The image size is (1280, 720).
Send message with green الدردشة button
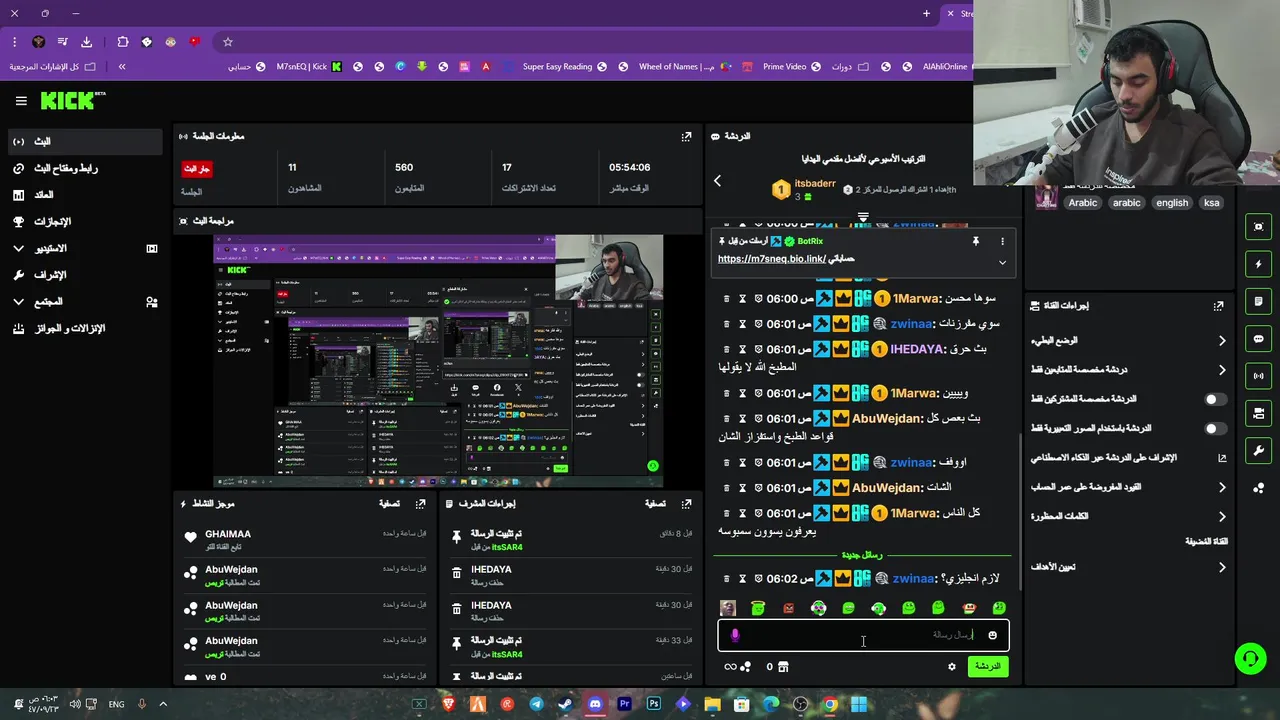tap(988, 666)
